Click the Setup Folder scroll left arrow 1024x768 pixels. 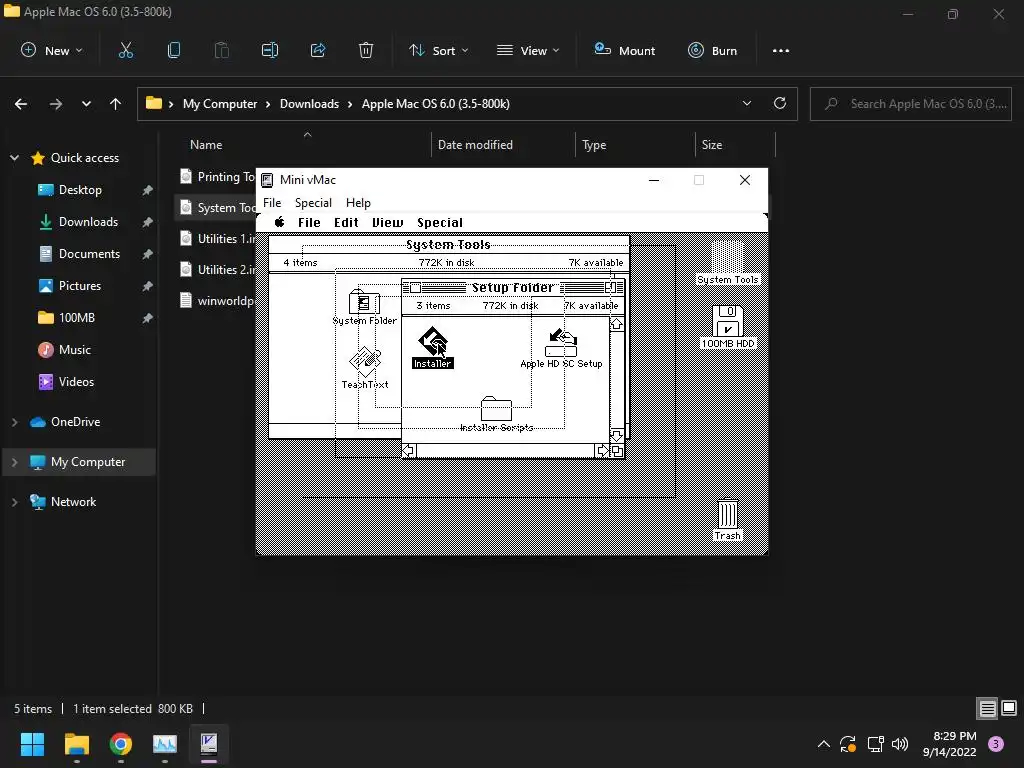409,451
